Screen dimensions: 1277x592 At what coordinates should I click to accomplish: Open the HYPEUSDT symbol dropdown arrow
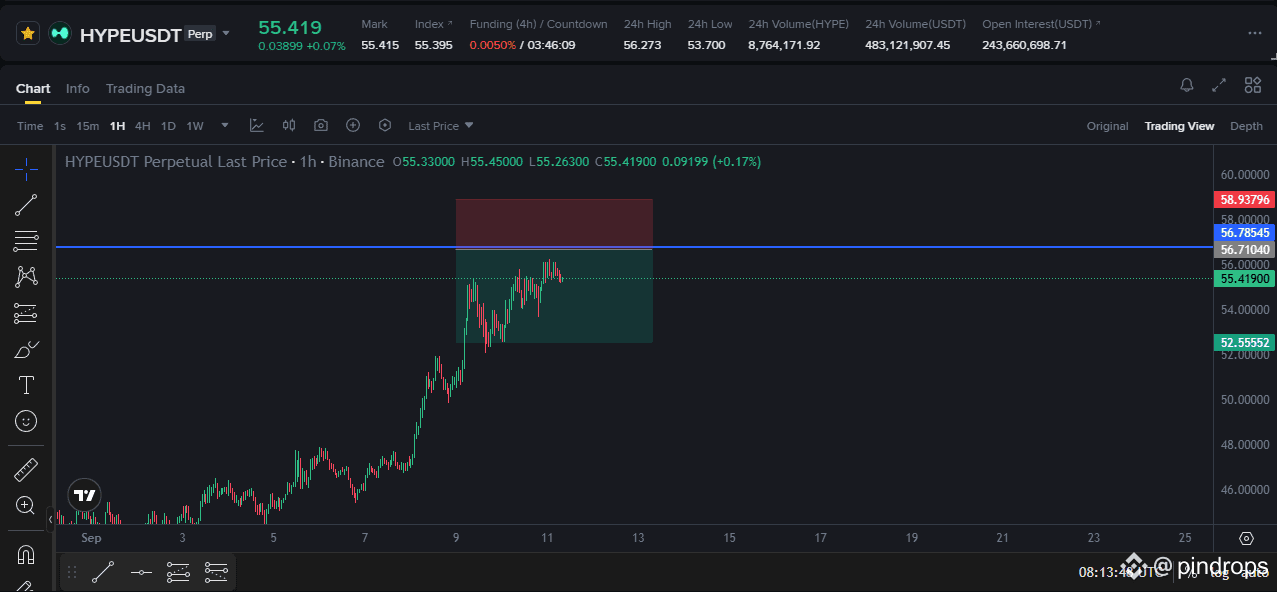[x=226, y=33]
